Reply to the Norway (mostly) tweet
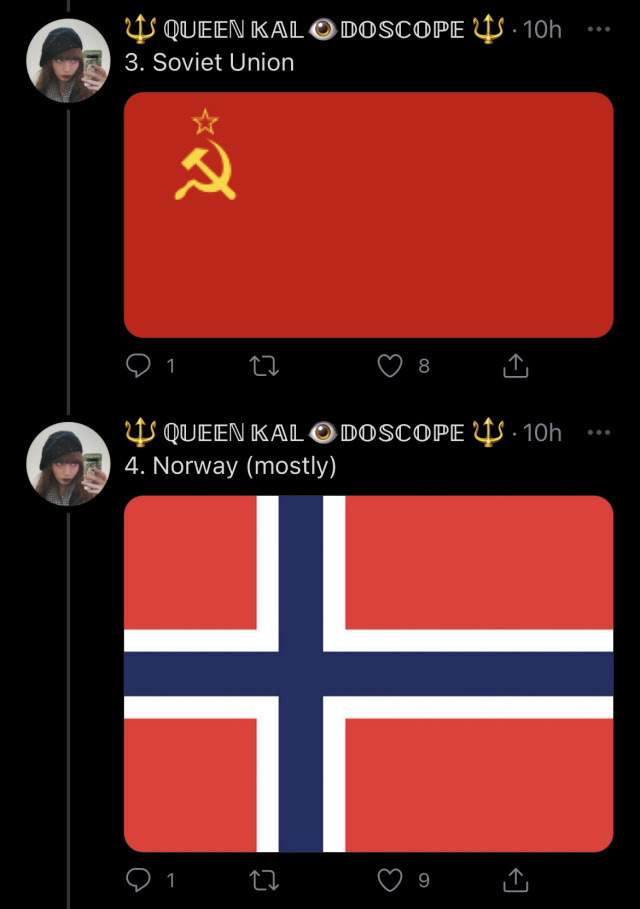Viewport: 640px width, 909px height. point(138,880)
